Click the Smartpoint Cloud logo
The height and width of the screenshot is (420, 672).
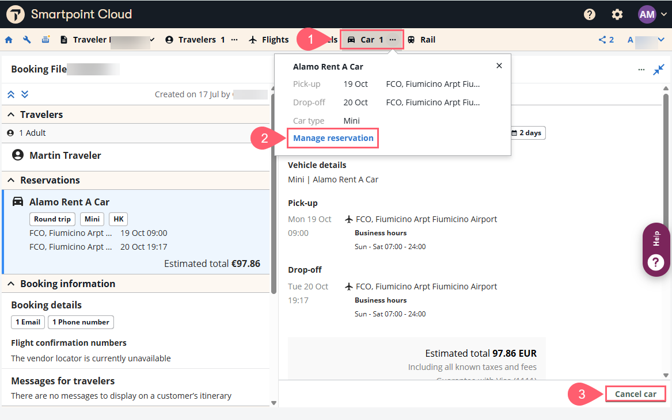point(15,14)
